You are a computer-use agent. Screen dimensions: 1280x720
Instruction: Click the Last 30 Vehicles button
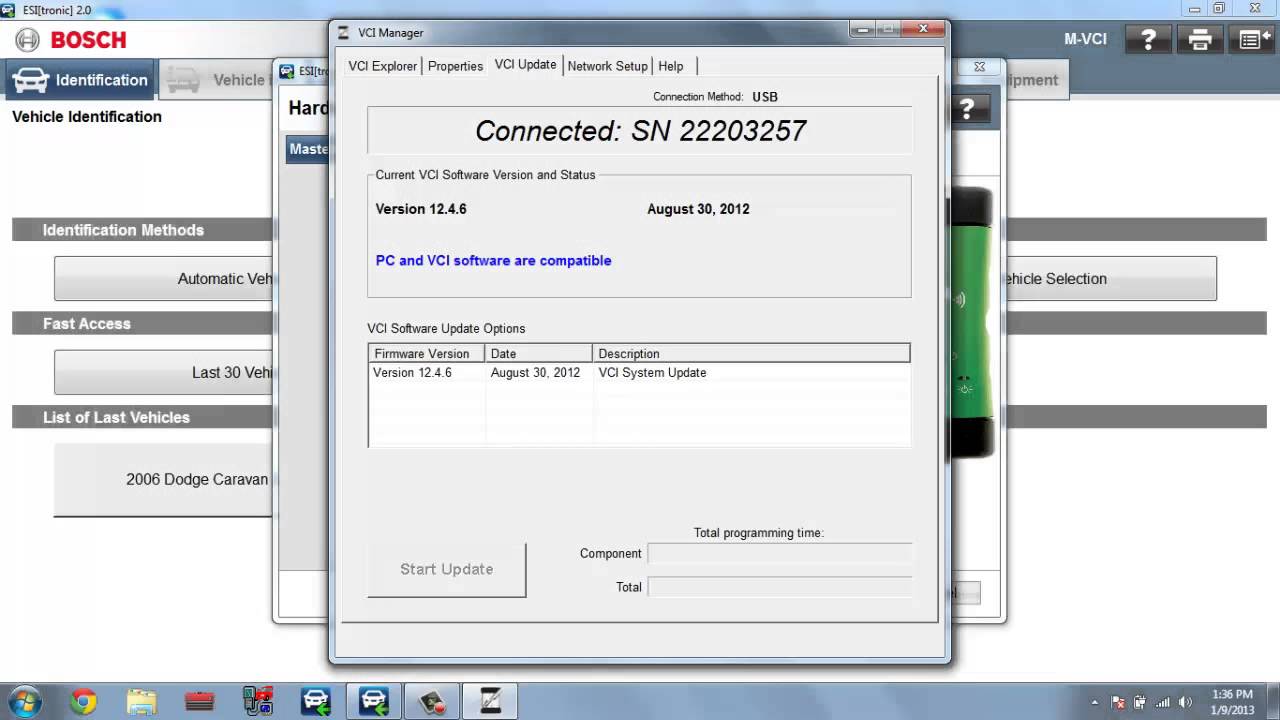point(163,372)
